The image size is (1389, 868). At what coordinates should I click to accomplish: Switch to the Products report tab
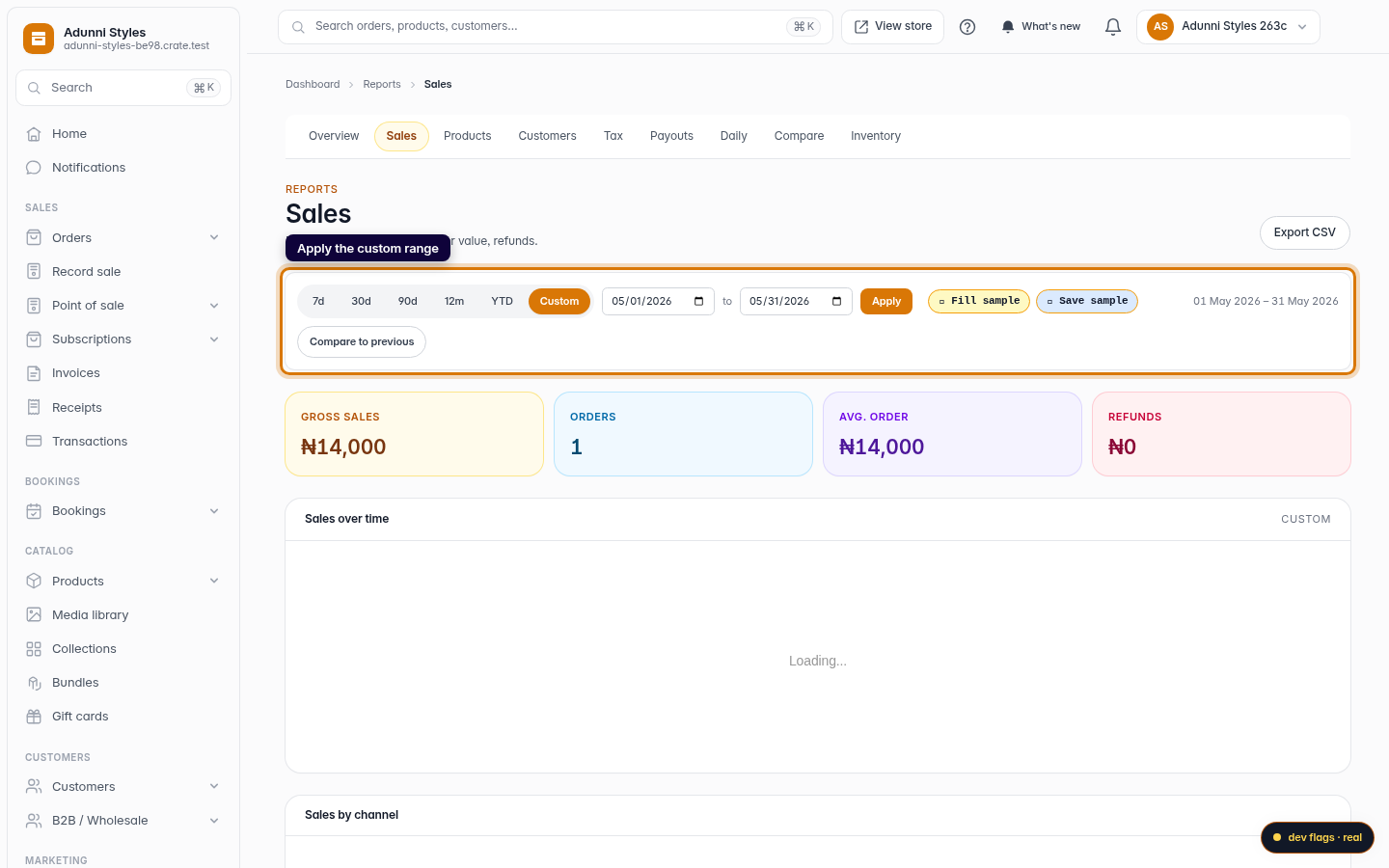point(468,136)
